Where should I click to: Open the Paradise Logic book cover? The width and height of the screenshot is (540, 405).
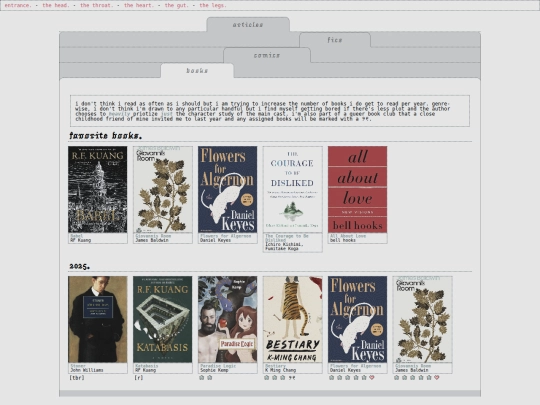(x=228, y=319)
